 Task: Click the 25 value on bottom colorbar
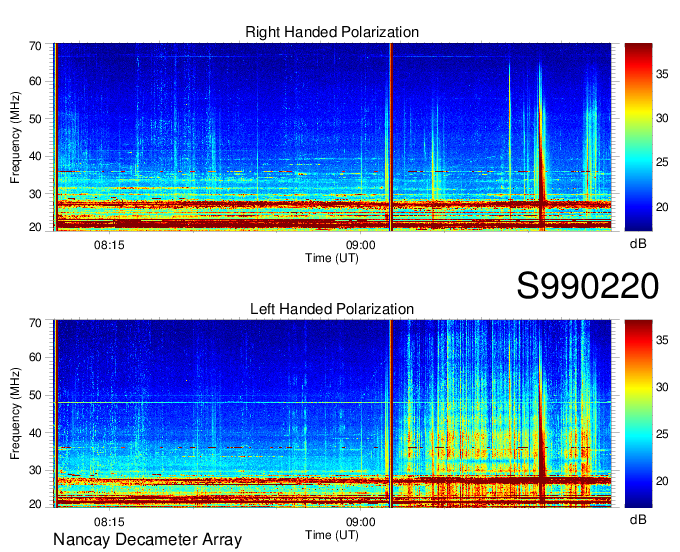tap(662, 434)
